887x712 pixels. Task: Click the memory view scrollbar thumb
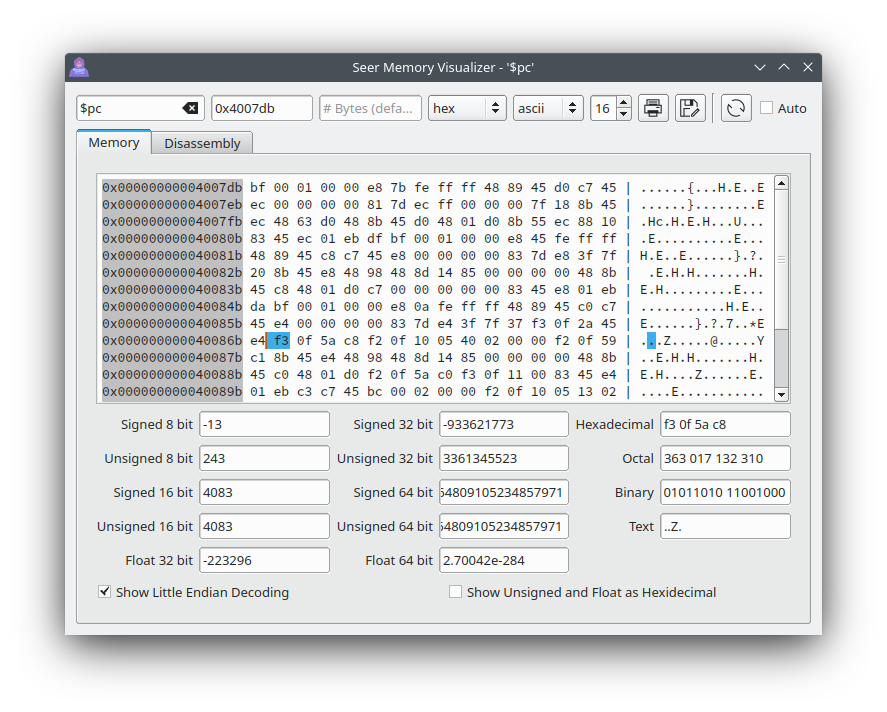[x=781, y=260]
